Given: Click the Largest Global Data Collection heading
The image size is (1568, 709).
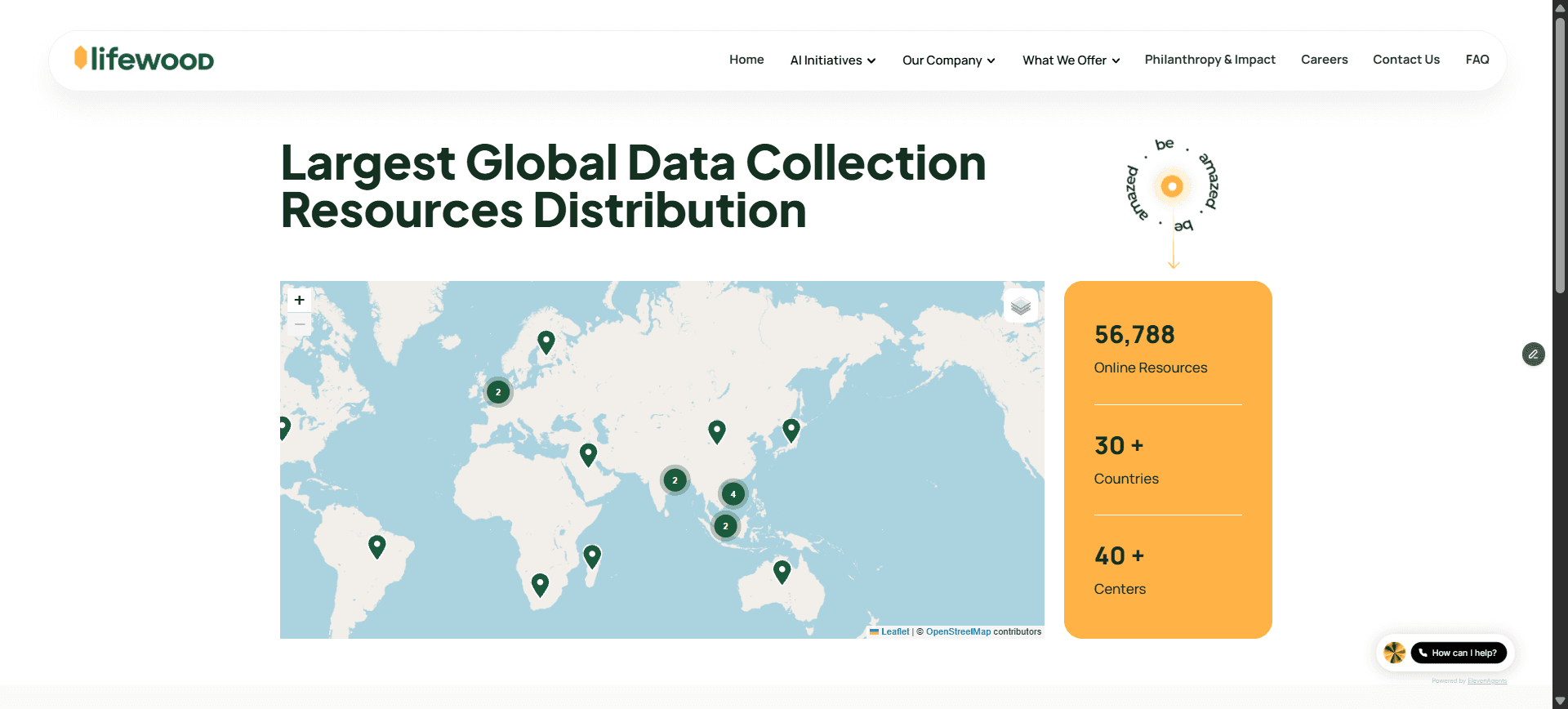Looking at the screenshot, I should pos(634,186).
